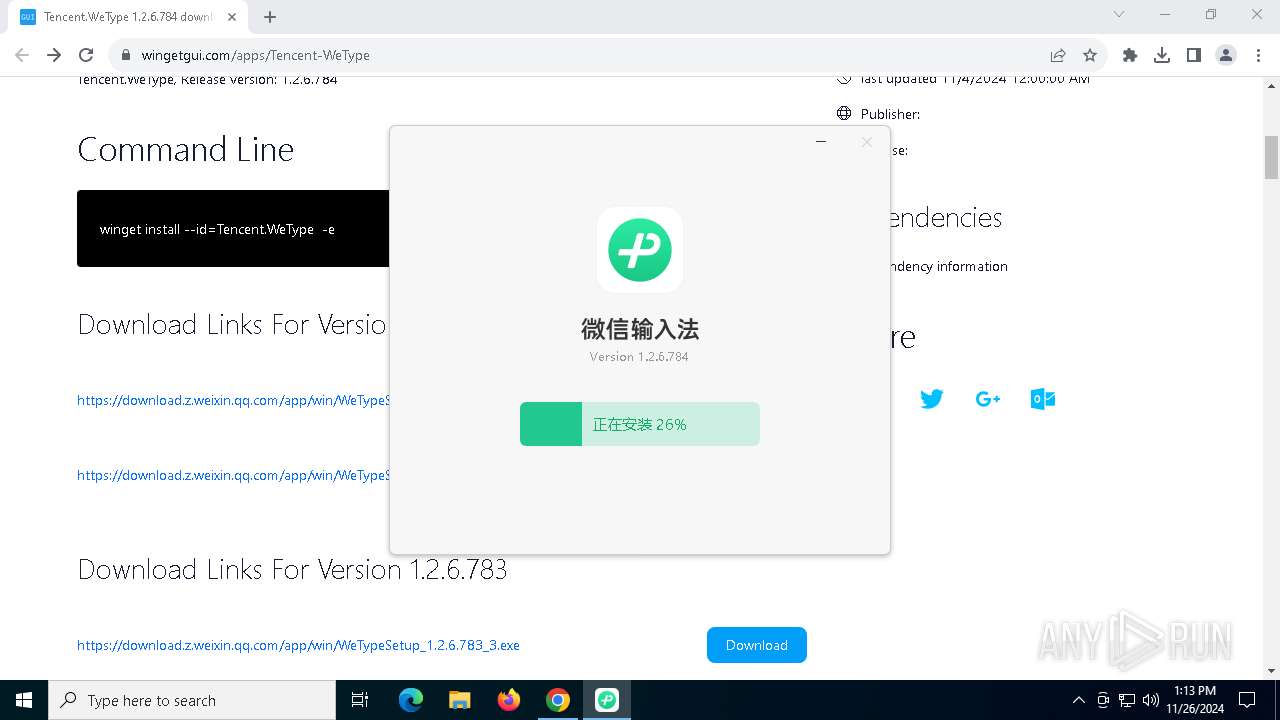Click the installing 26% progress bar
Image resolution: width=1280 pixels, height=720 pixels.
pyautogui.click(x=640, y=424)
